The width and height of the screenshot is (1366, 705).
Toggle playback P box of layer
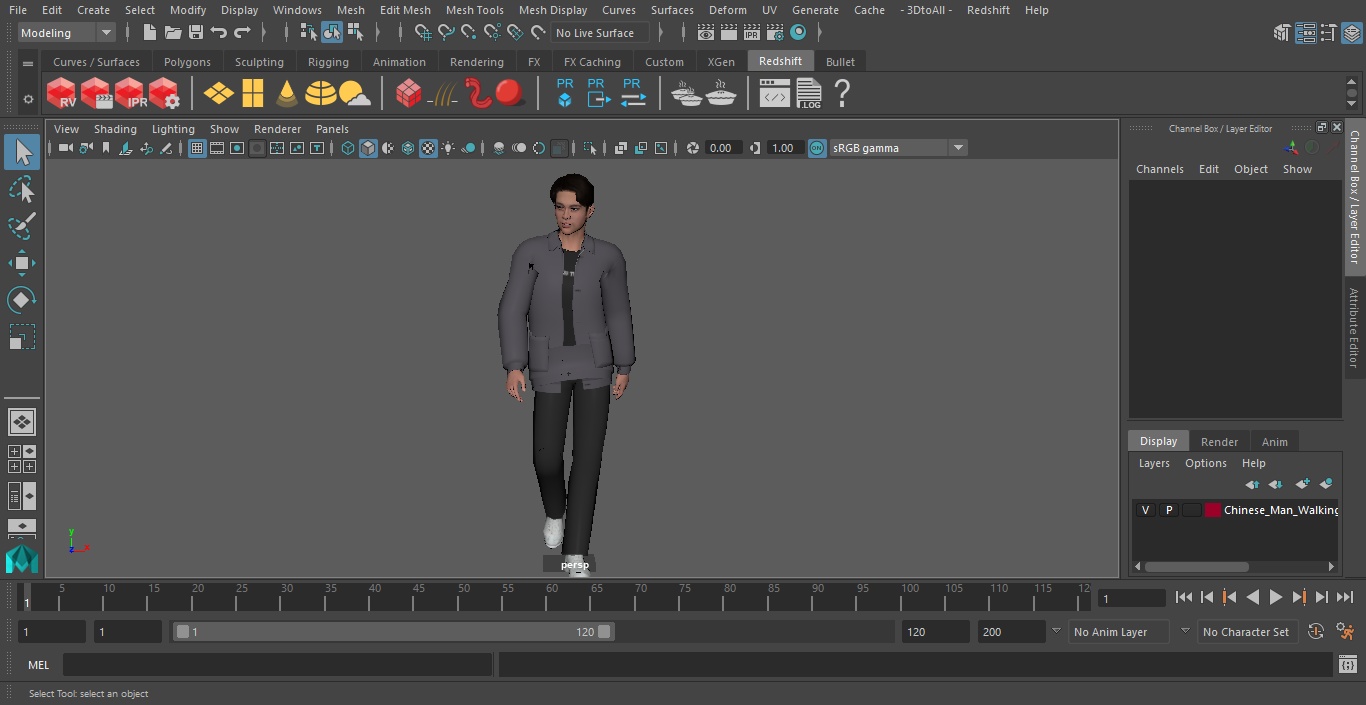coord(1168,510)
